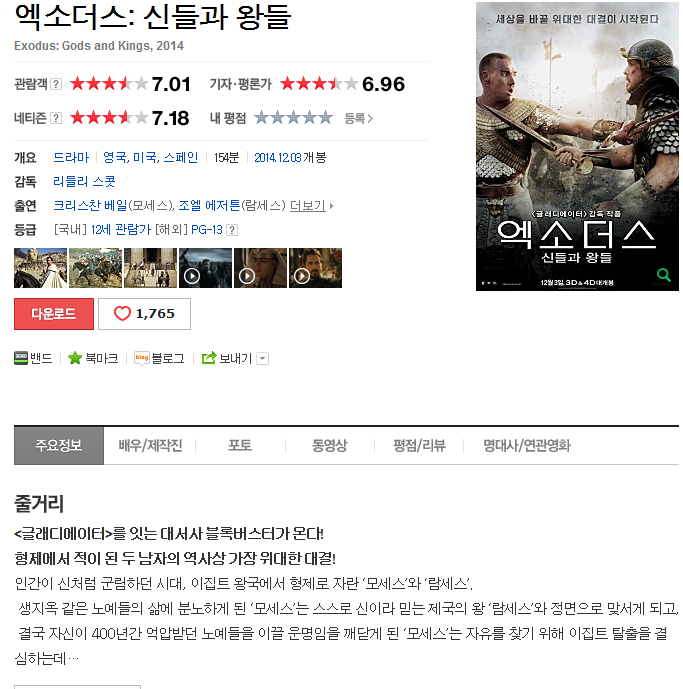Switch to the 동영상 tab
The image size is (683, 689).
pyautogui.click(x=329, y=446)
